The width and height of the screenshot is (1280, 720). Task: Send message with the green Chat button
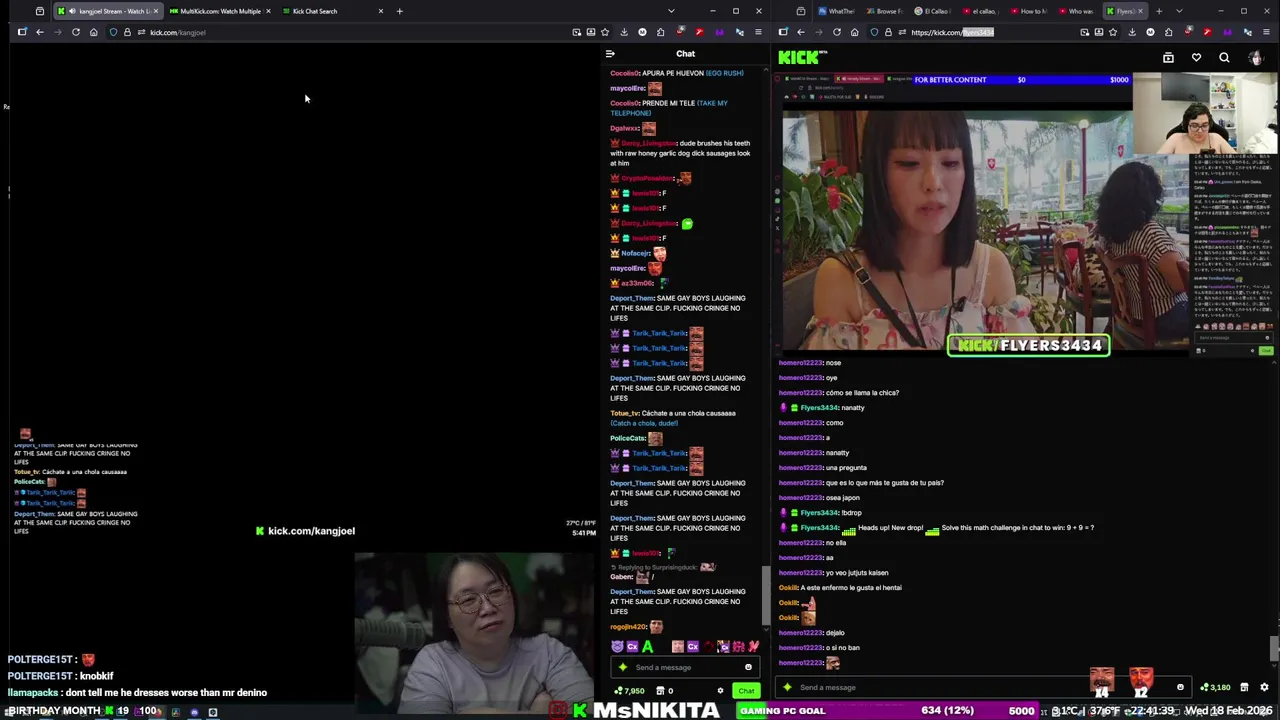pyautogui.click(x=746, y=691)
